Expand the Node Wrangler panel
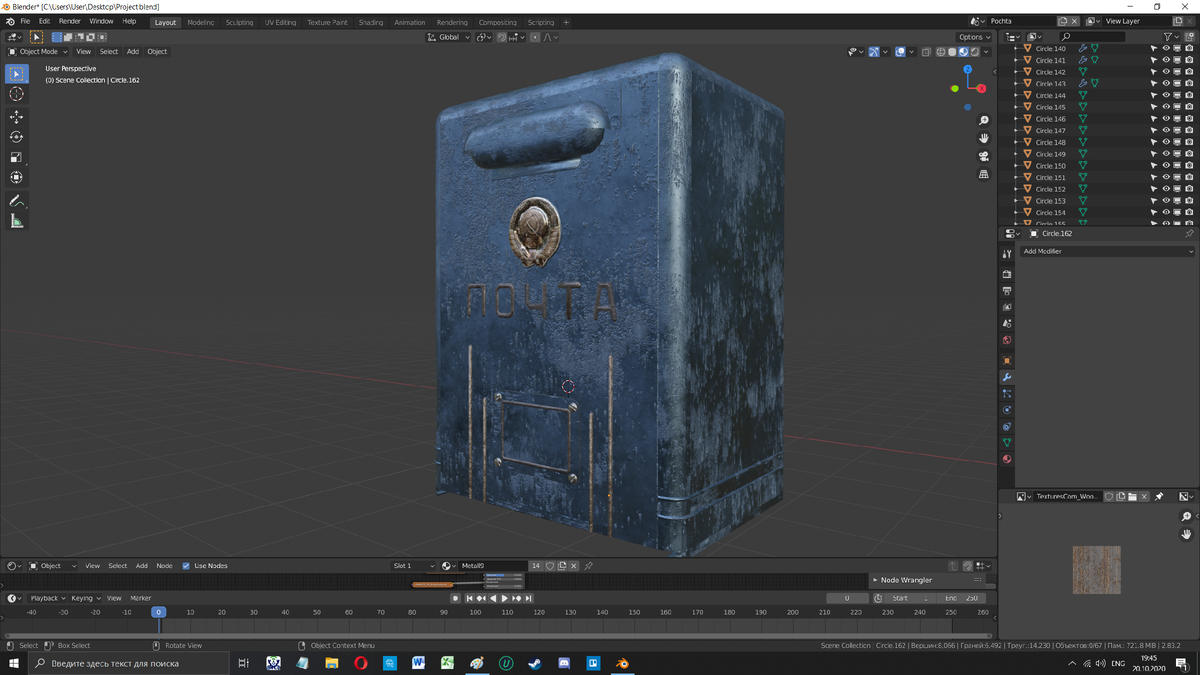This screenshot has height=675, width=1200. [905, 580]
